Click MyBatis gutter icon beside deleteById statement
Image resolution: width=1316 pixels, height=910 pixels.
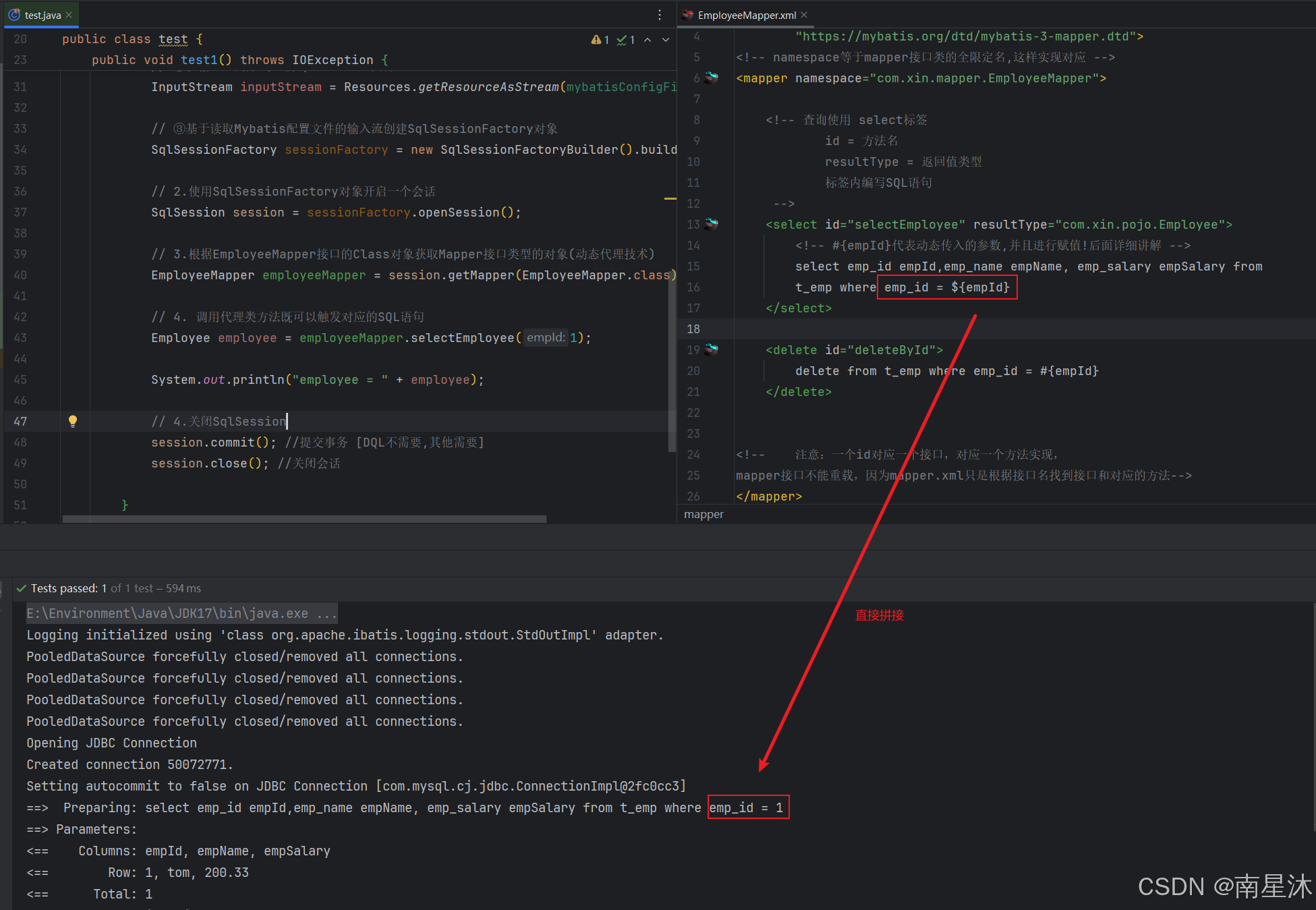pyautogui.click(x=712, y=349)
